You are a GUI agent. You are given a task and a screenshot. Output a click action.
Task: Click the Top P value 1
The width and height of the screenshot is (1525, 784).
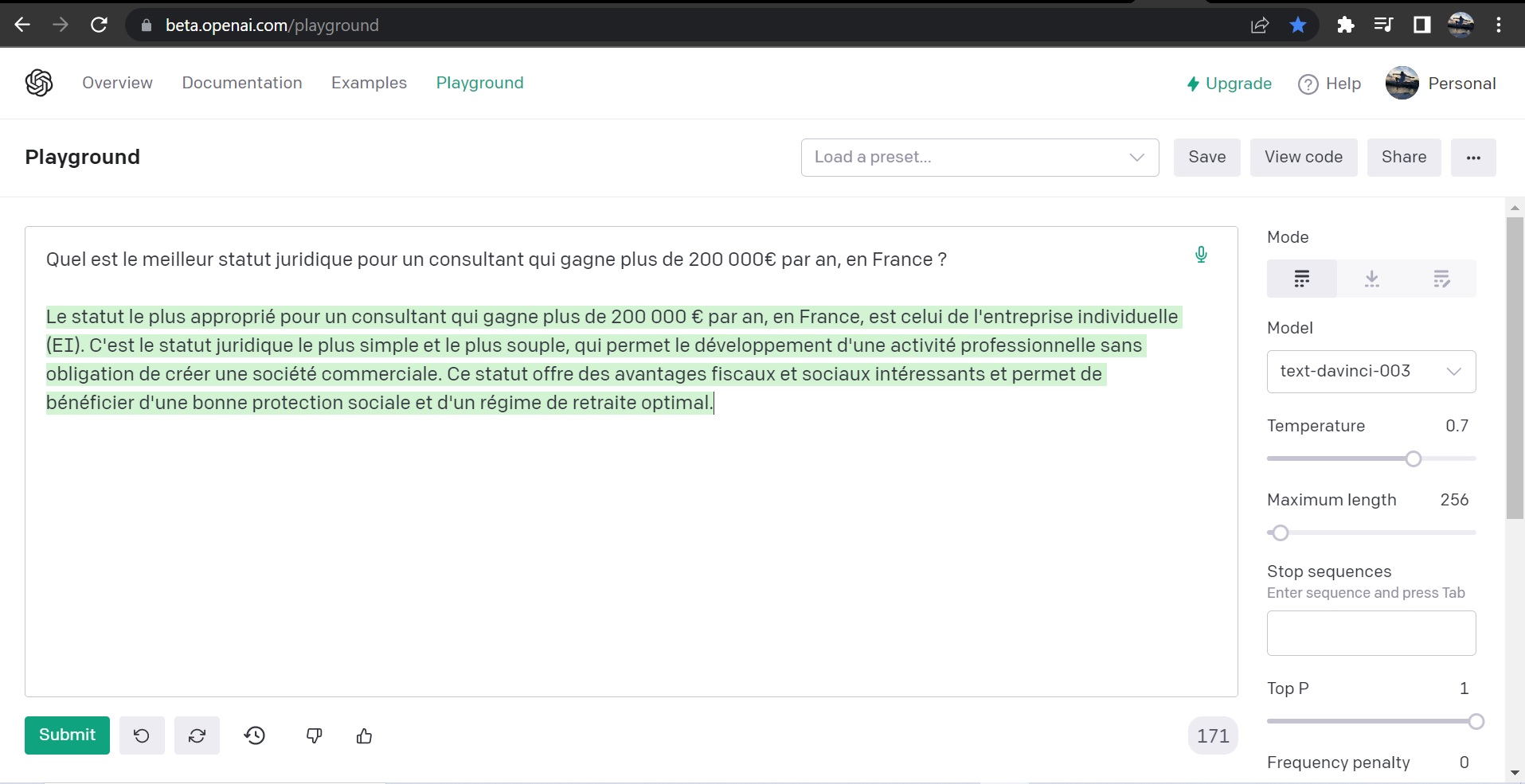click(1464, 688)
